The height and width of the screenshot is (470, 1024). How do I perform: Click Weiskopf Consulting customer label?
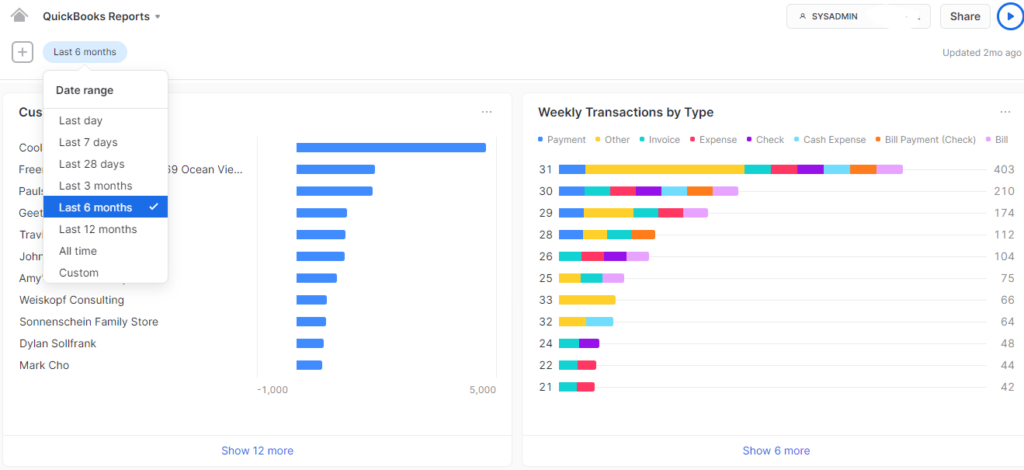point(72,300)
